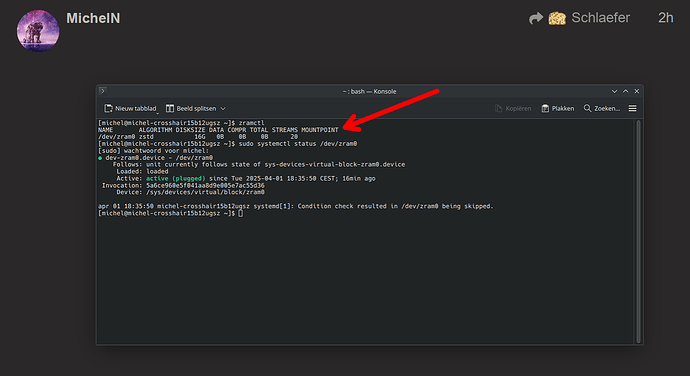This screenshot has width=690, height=376.
Task: Click the Kopiëren copy icon
Action: tap(499, 108)
